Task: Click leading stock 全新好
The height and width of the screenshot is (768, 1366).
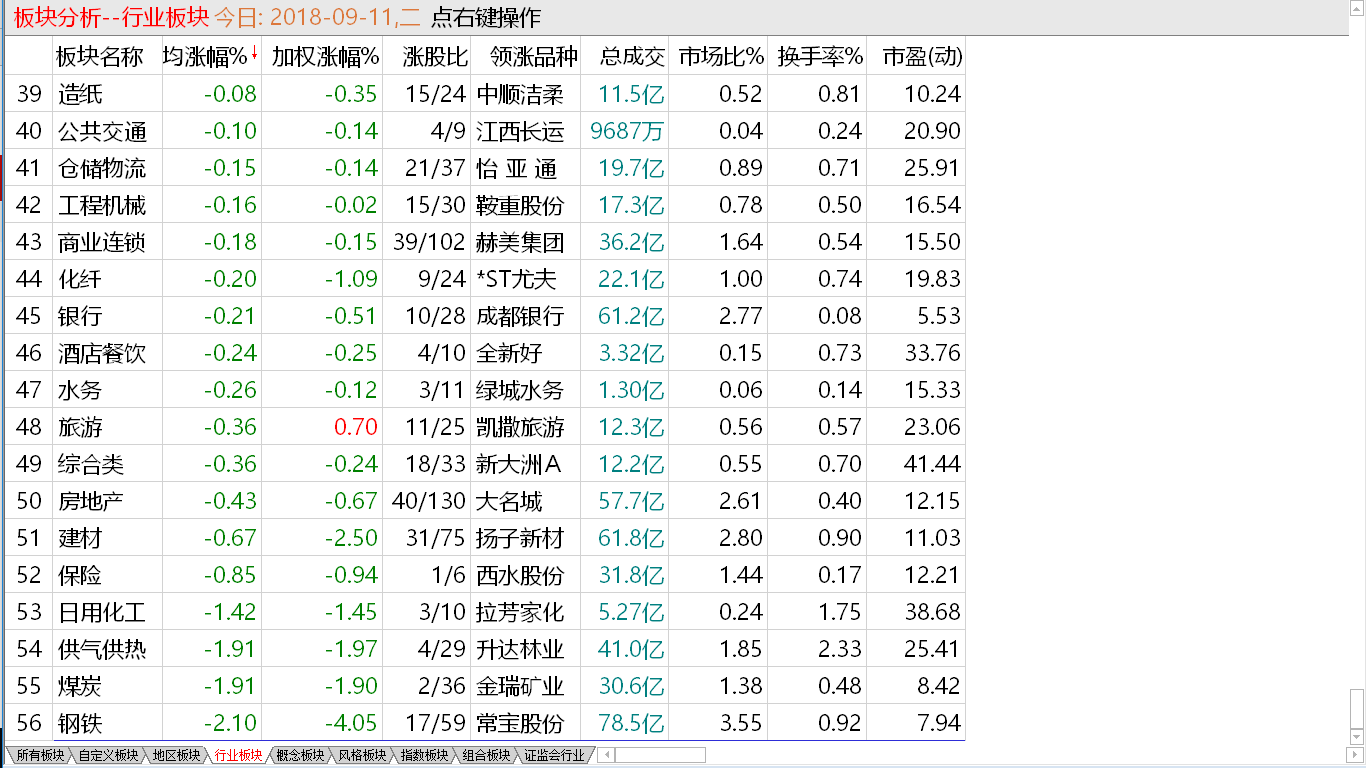Action: (x=509, y=353)
